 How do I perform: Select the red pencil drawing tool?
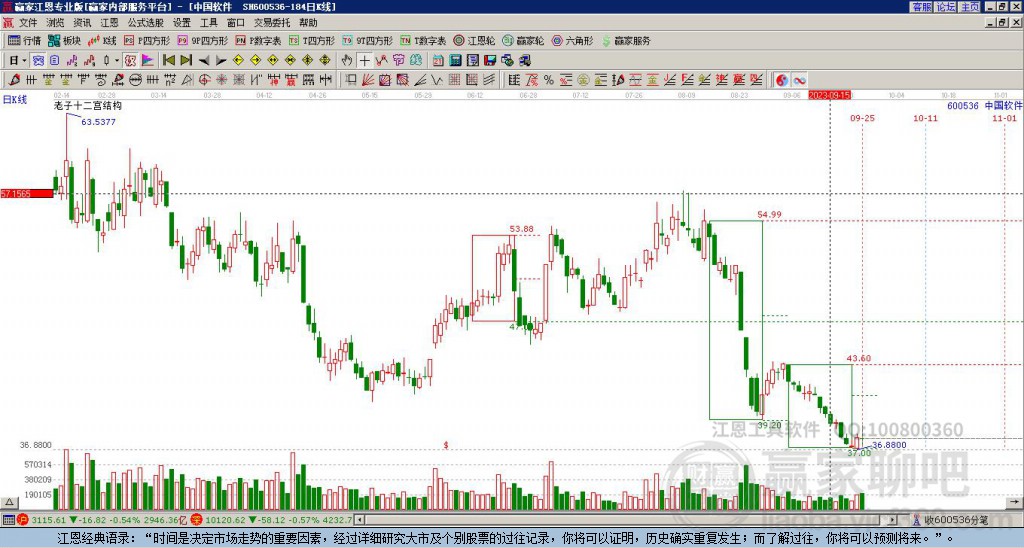coord(14,80)
